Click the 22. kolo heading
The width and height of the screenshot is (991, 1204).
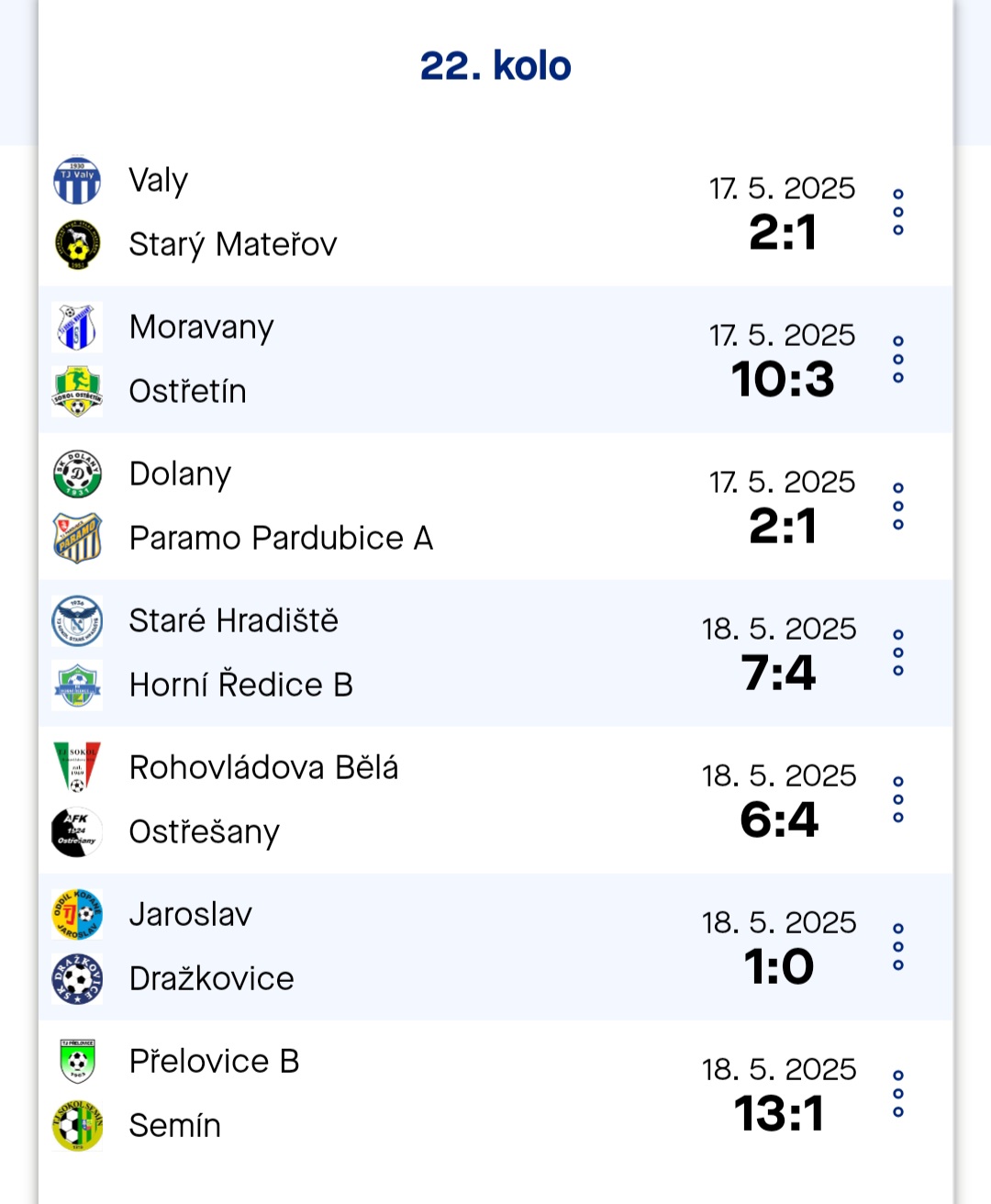495,66
